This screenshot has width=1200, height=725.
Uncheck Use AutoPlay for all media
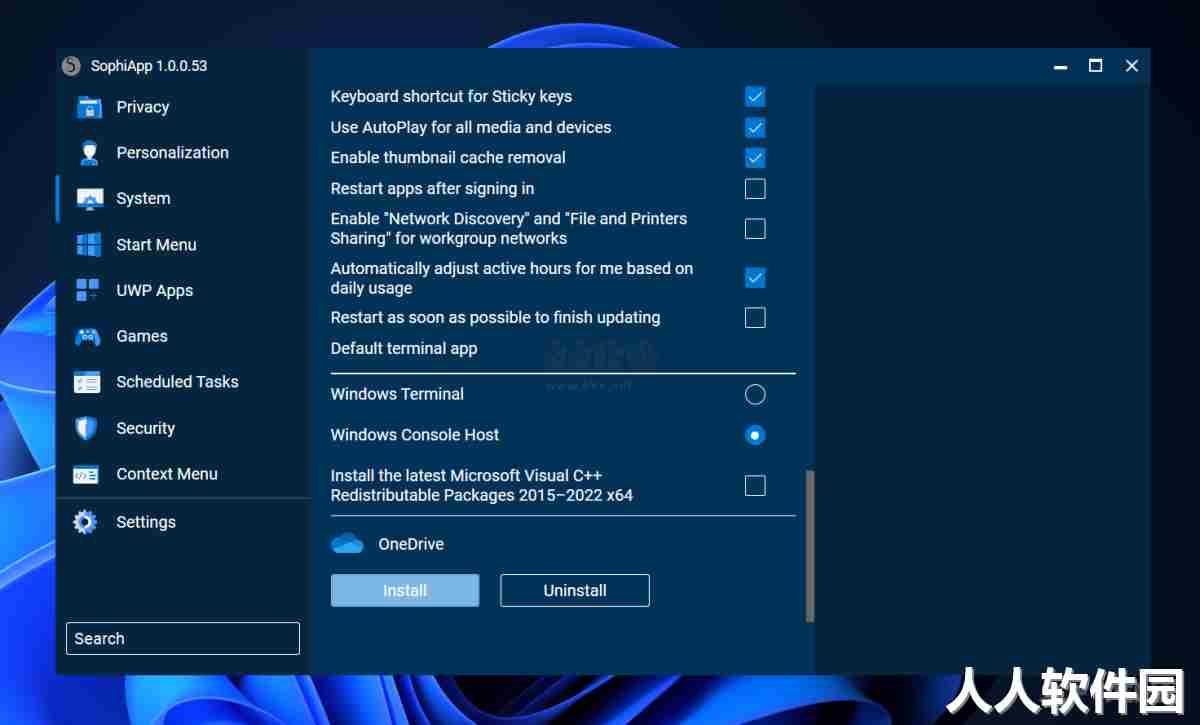click(x=755, y=128)
